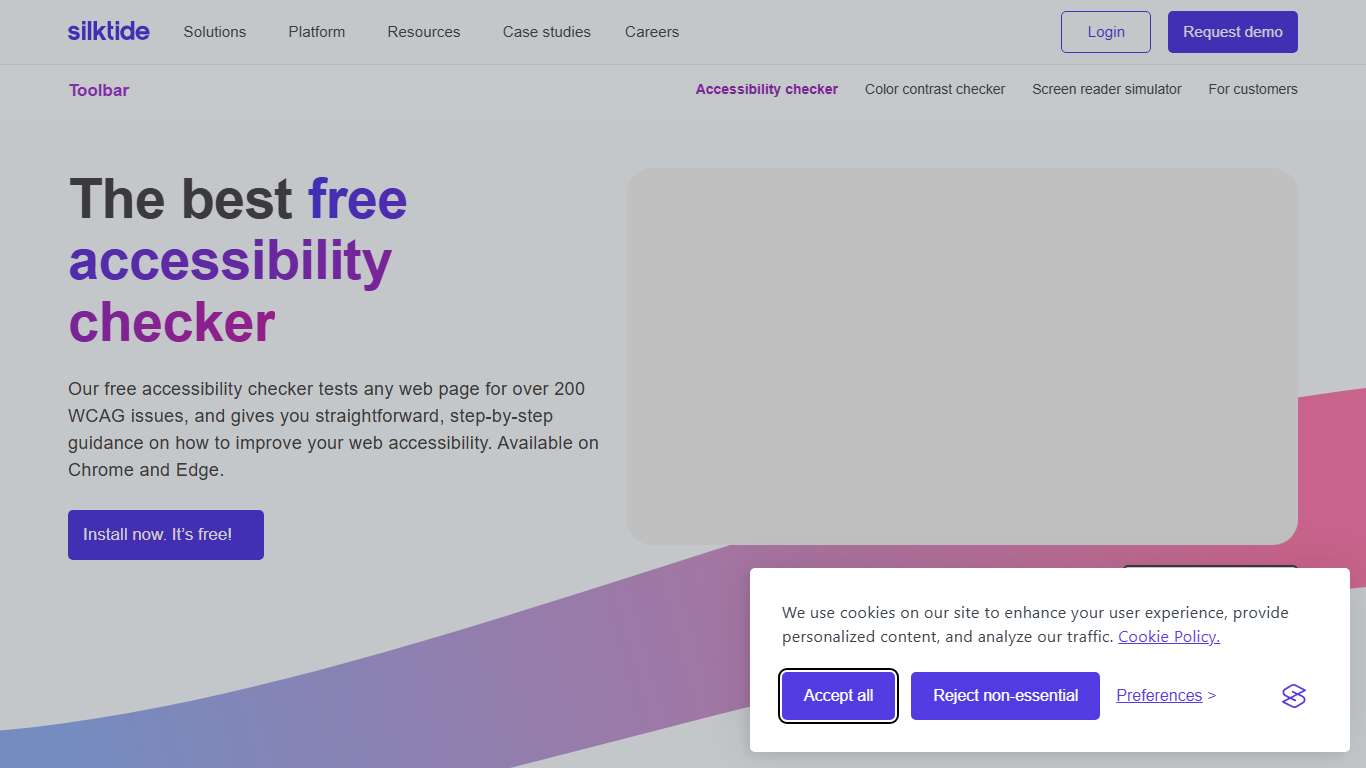Accept all cookies
Viewport: 1366px width, 768px height.
838,695
